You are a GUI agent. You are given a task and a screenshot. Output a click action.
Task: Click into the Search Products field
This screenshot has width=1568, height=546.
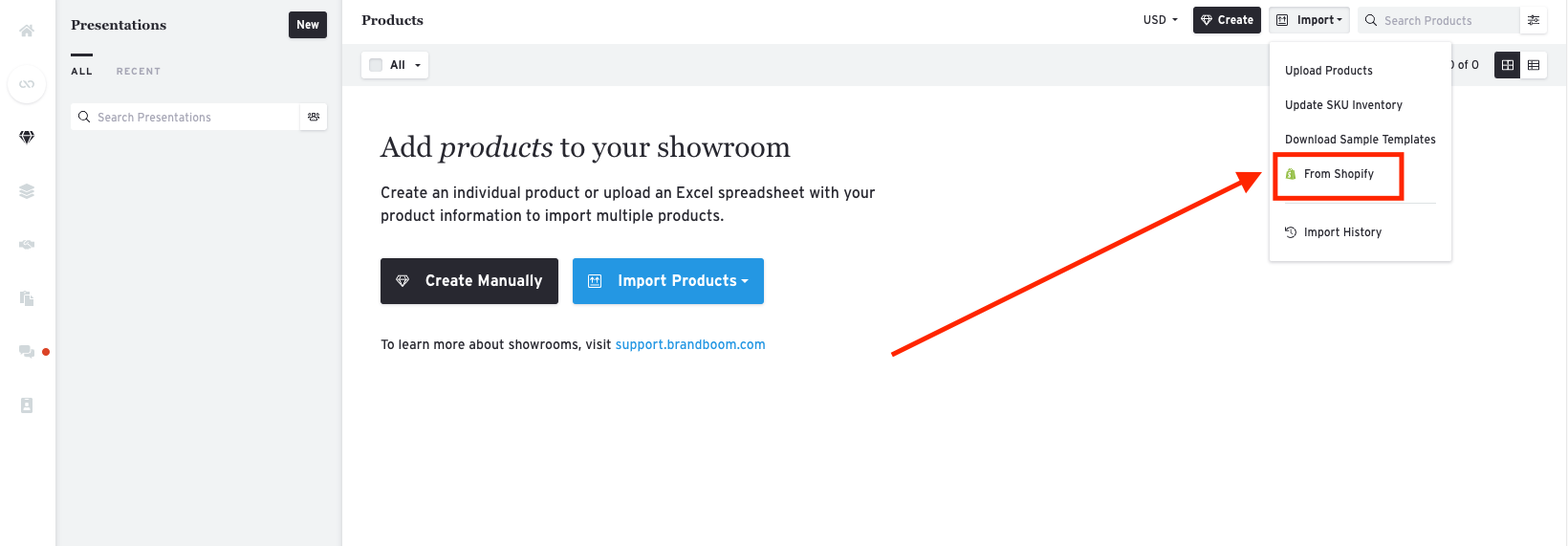click(x=1444, y=20)
